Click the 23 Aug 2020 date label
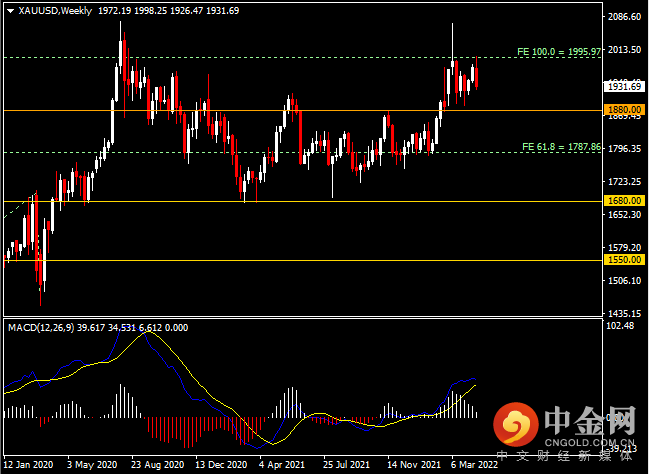The width and height of the screenshot is (650, 474). click(158, 464)
